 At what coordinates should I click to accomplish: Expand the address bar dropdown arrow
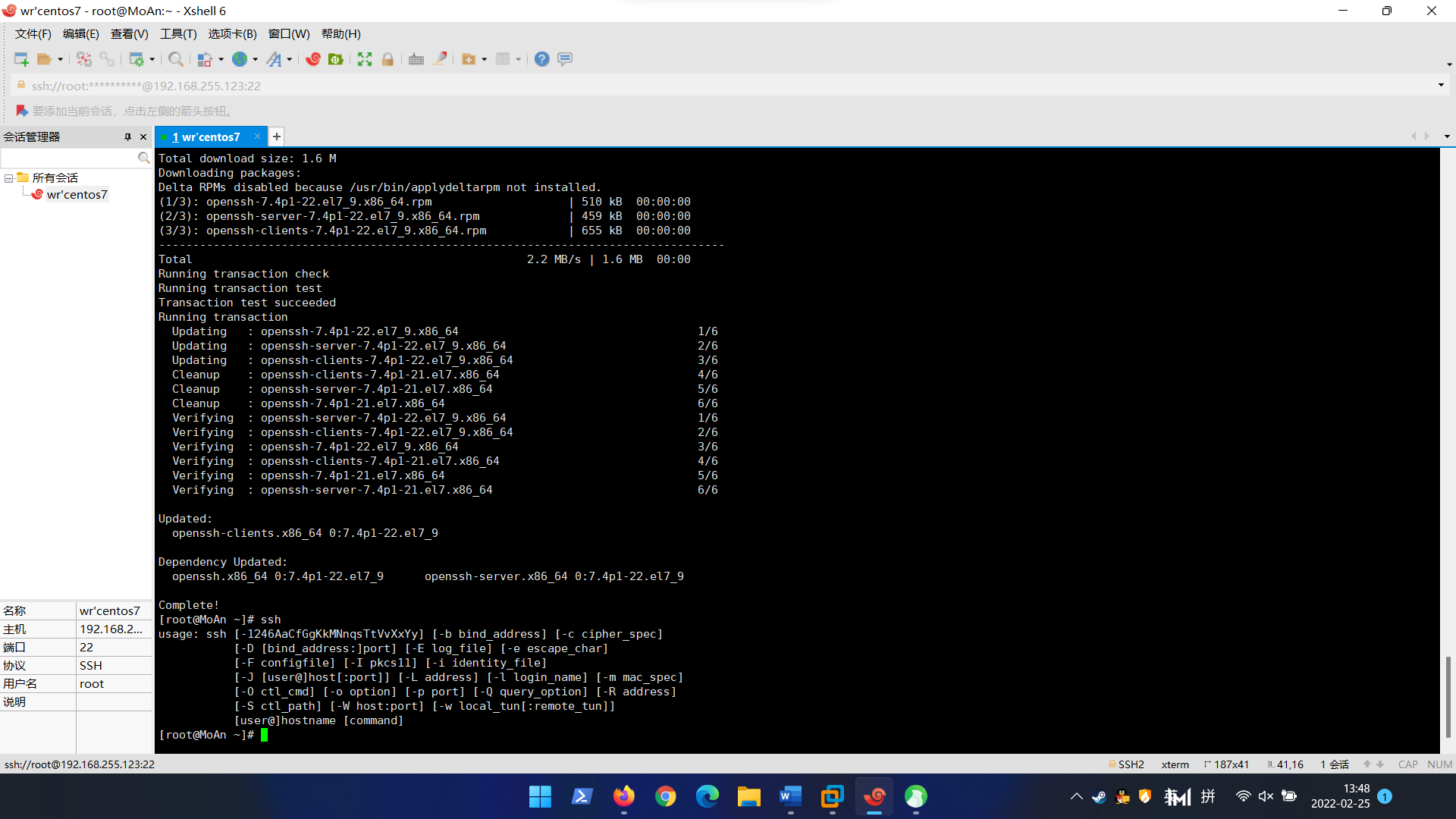tap(1441, 86)
